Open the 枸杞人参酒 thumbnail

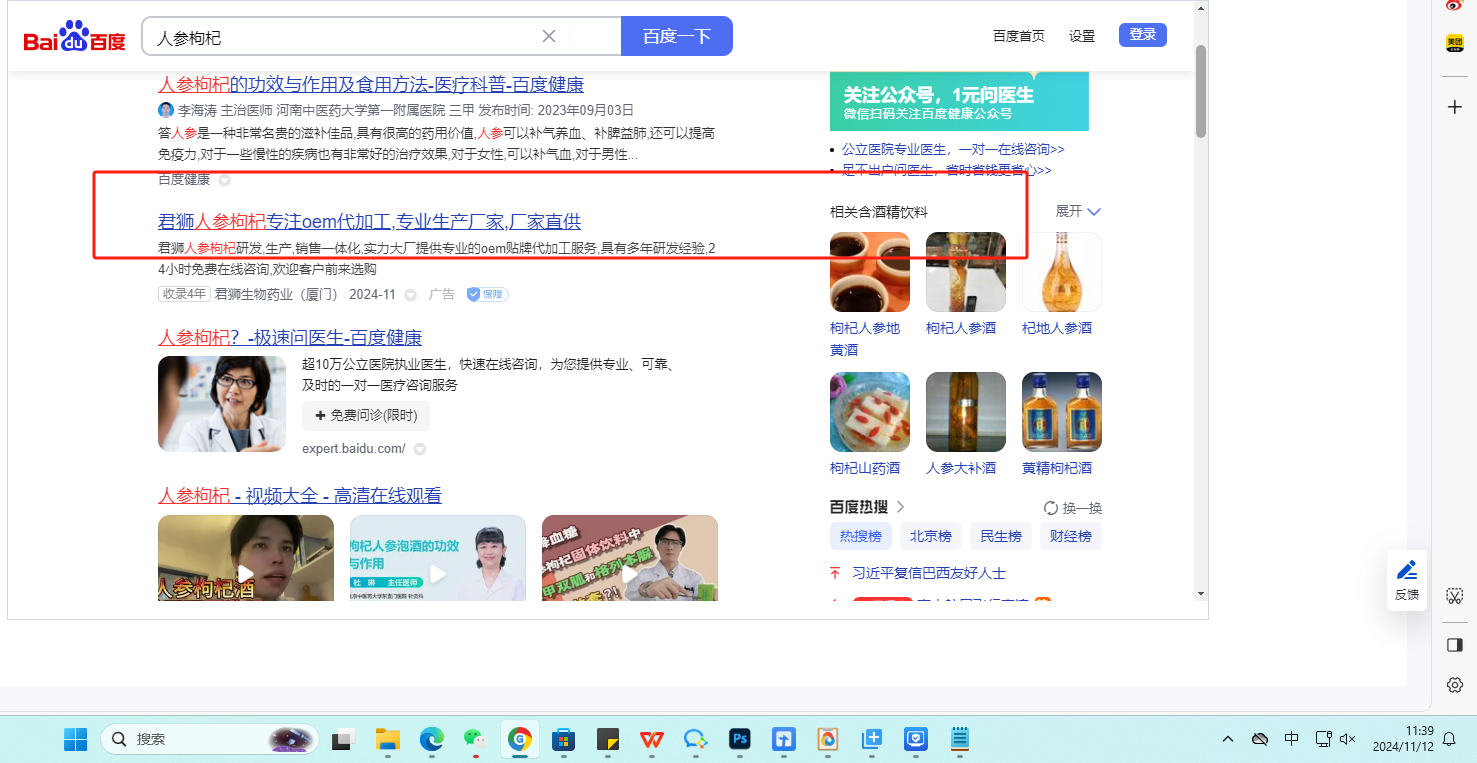tap(966, 272)
